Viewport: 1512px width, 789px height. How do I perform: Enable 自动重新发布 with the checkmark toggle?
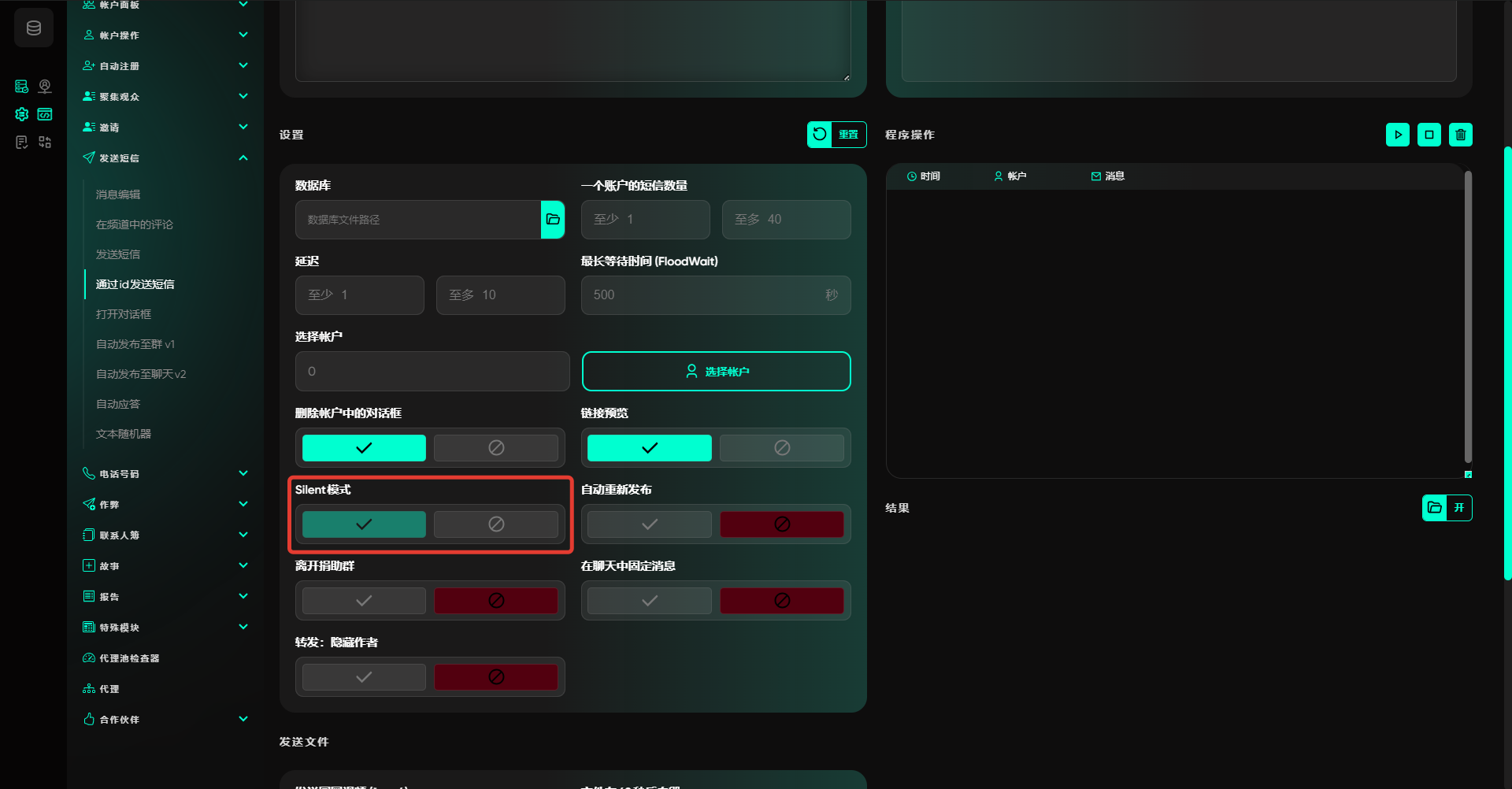coord(649,524)
